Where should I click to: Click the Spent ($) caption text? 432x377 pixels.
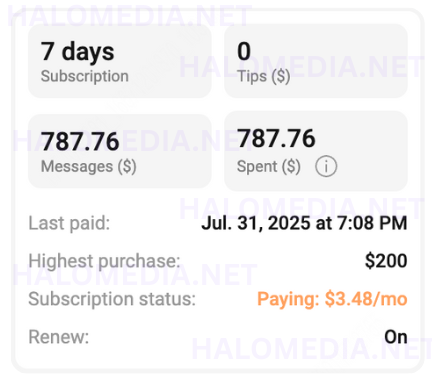pos(269,166)
